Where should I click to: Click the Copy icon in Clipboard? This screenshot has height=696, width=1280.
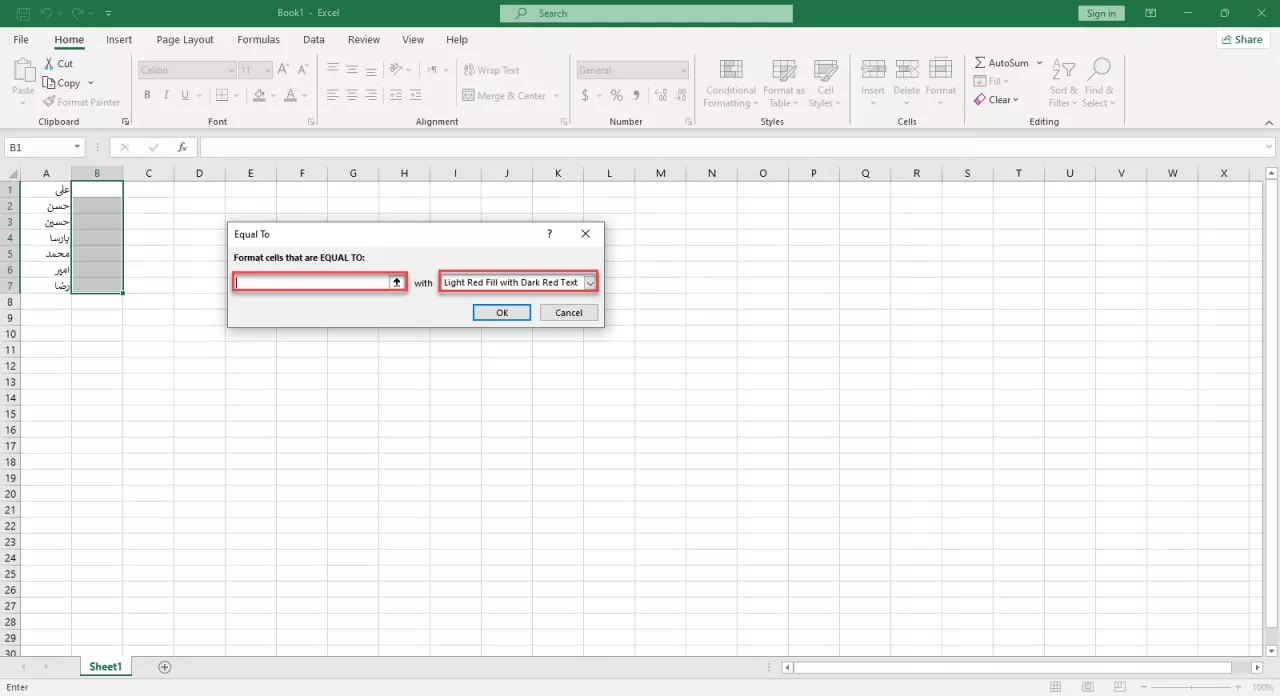coord(48,83)
